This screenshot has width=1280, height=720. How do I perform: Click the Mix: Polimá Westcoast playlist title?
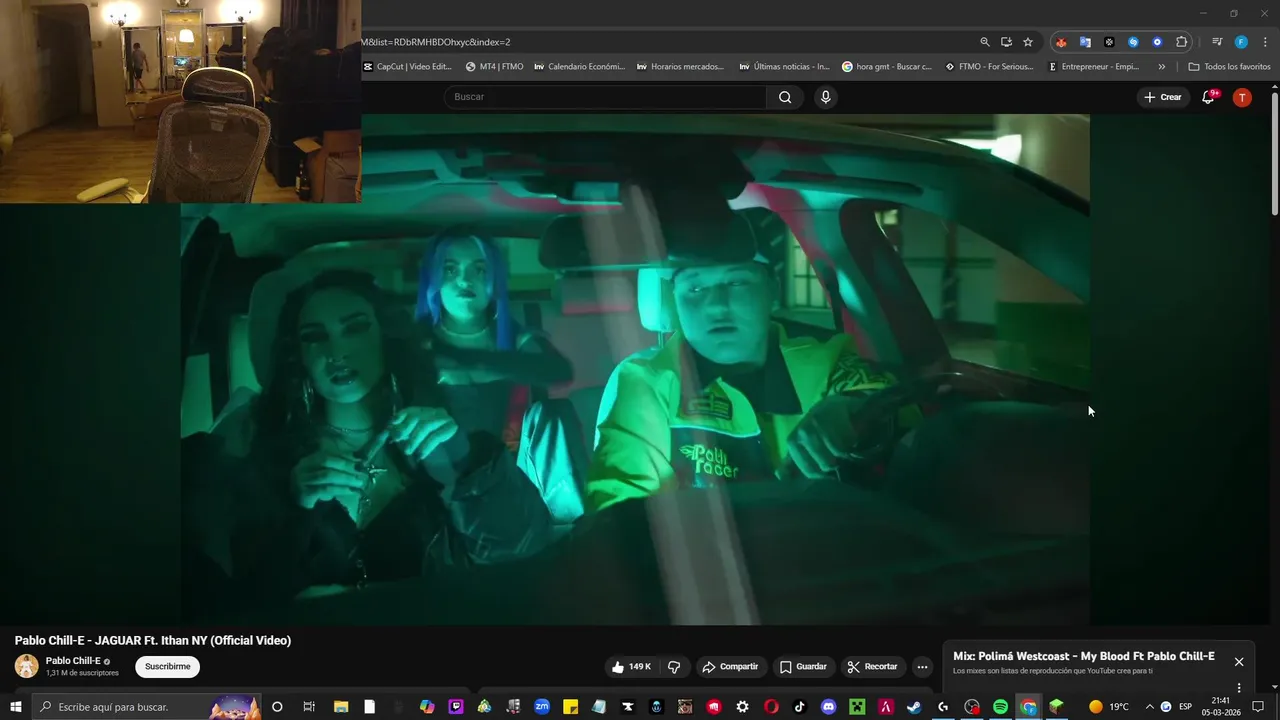click(x=1084, y=657)
